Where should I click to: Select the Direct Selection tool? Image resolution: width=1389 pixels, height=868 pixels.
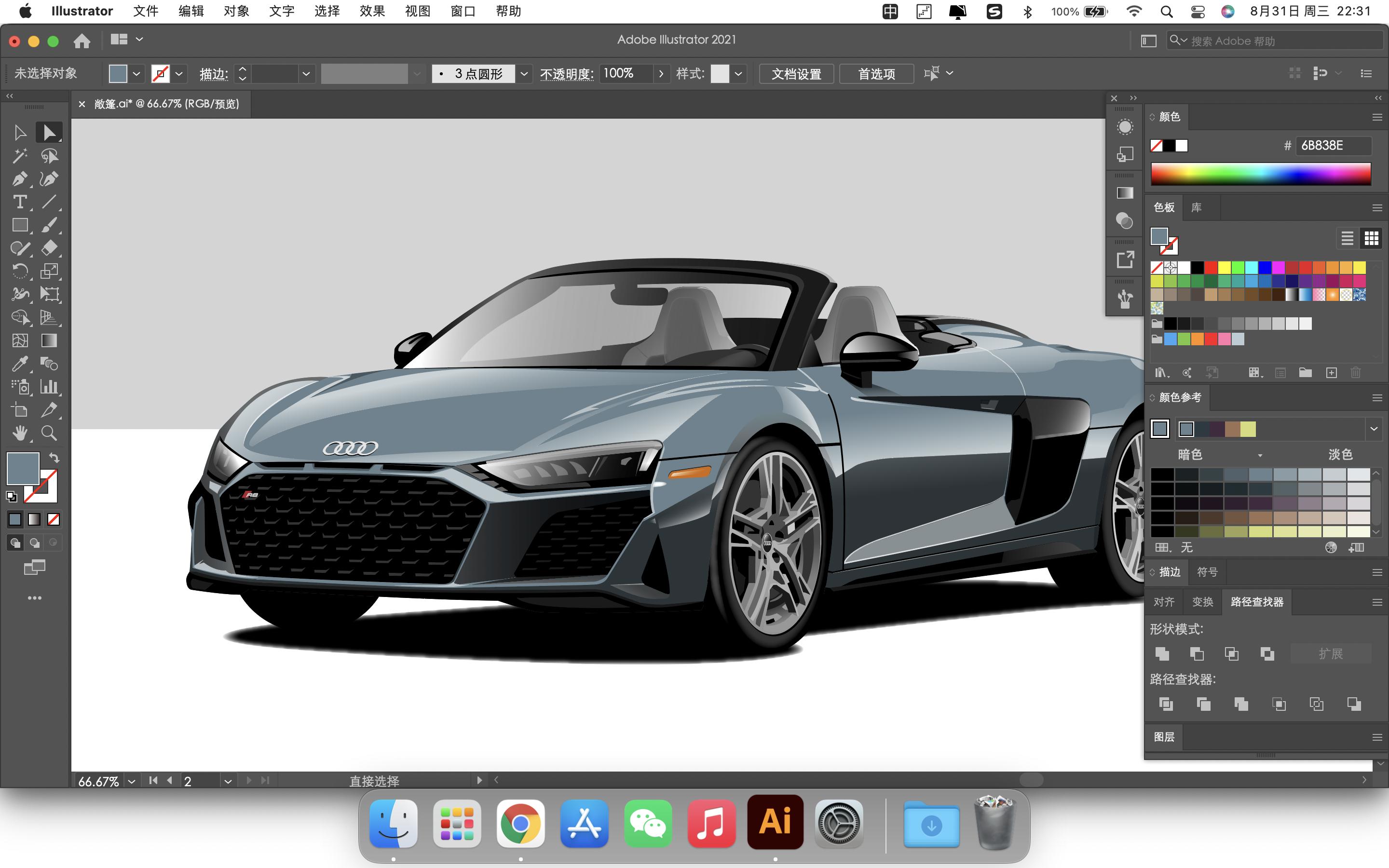[50, 132]
